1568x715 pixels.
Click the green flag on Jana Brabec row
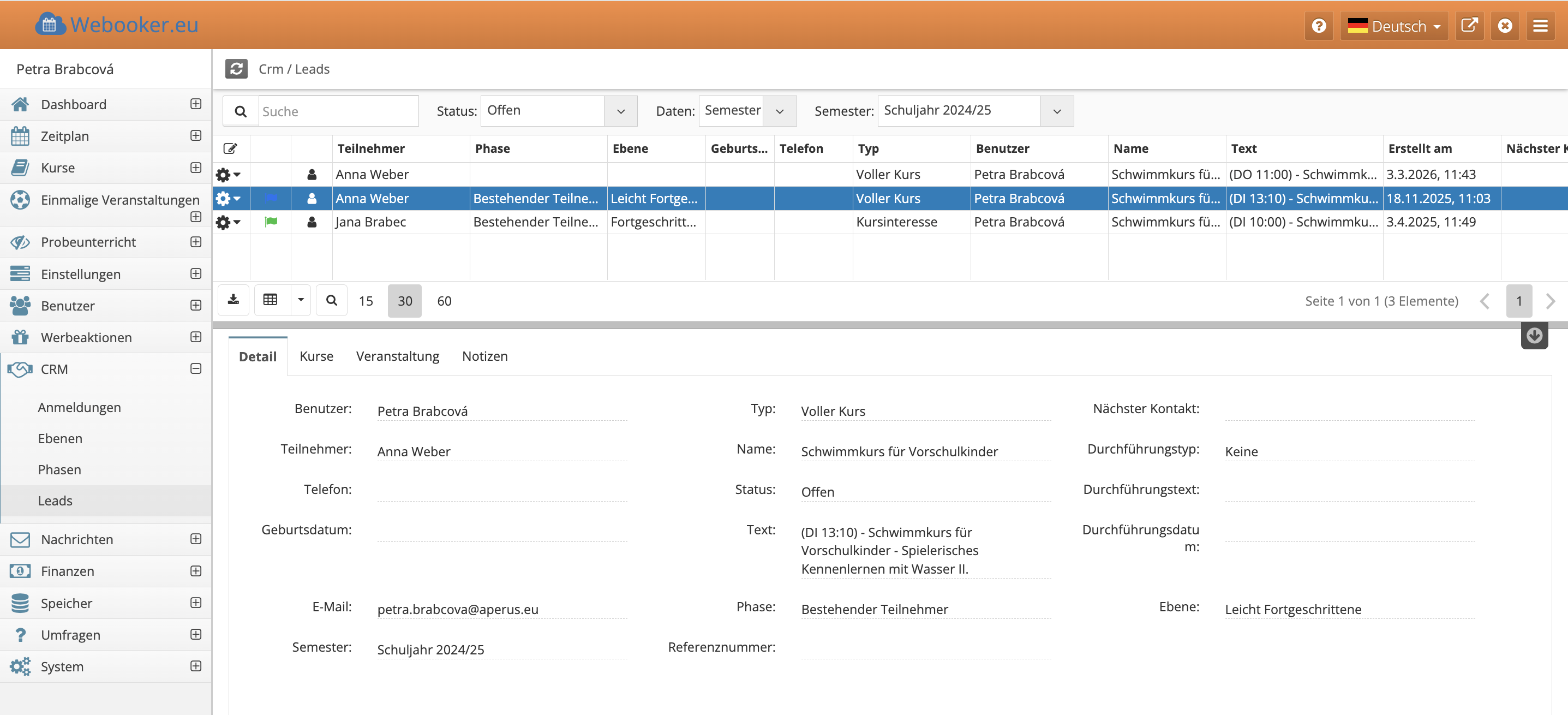click(271, 222)
